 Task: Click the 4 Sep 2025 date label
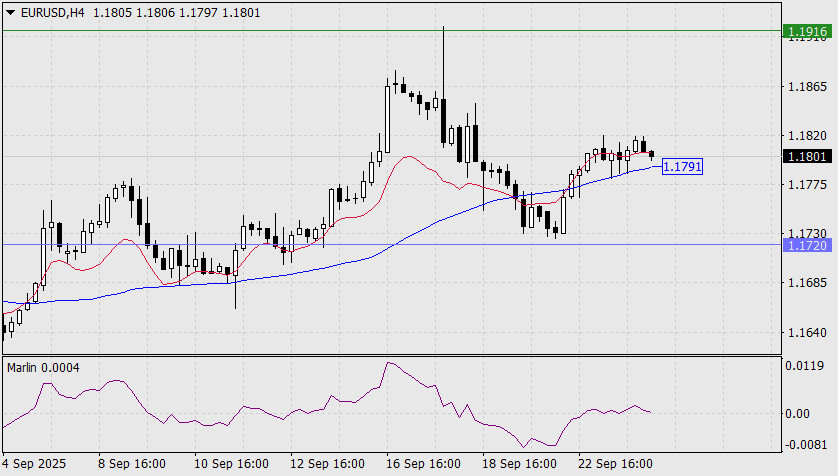click(36, 464)
